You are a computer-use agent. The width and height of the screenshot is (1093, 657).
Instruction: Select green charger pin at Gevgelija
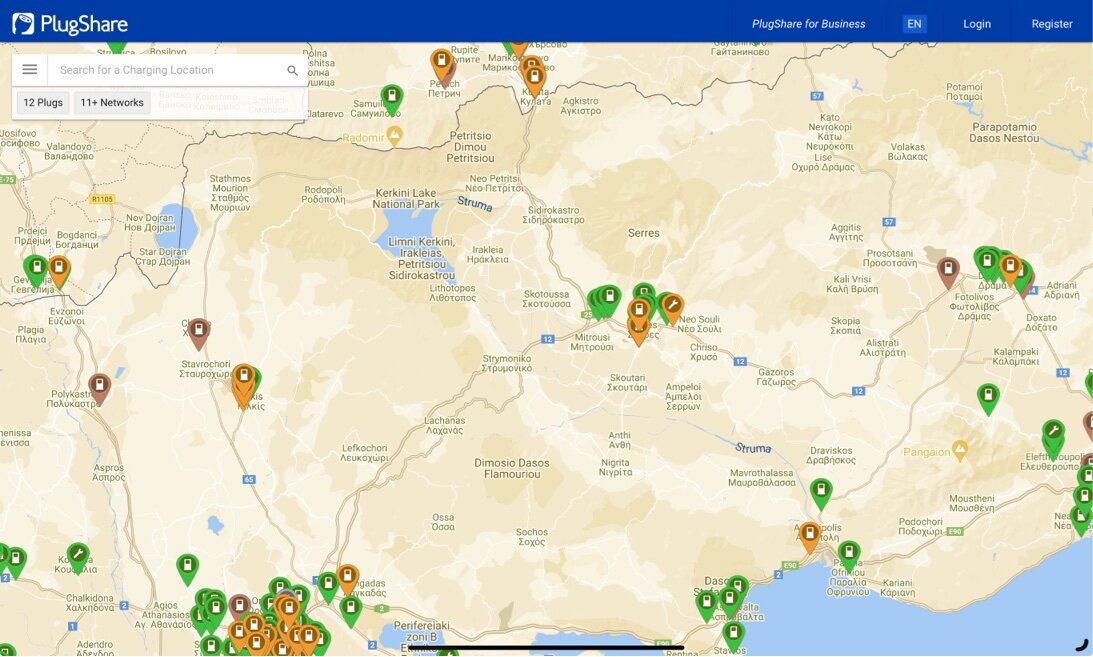click(36, 270)
